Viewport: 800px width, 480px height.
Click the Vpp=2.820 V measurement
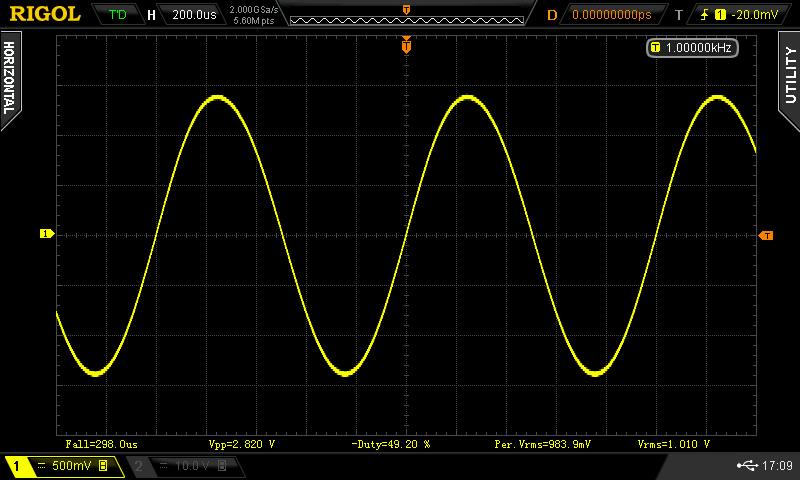(241, 443)
